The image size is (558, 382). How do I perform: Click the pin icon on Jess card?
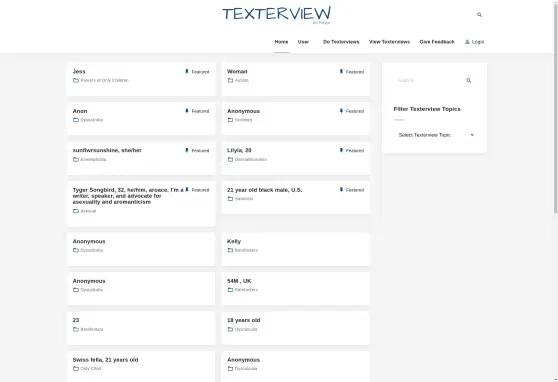187,72
